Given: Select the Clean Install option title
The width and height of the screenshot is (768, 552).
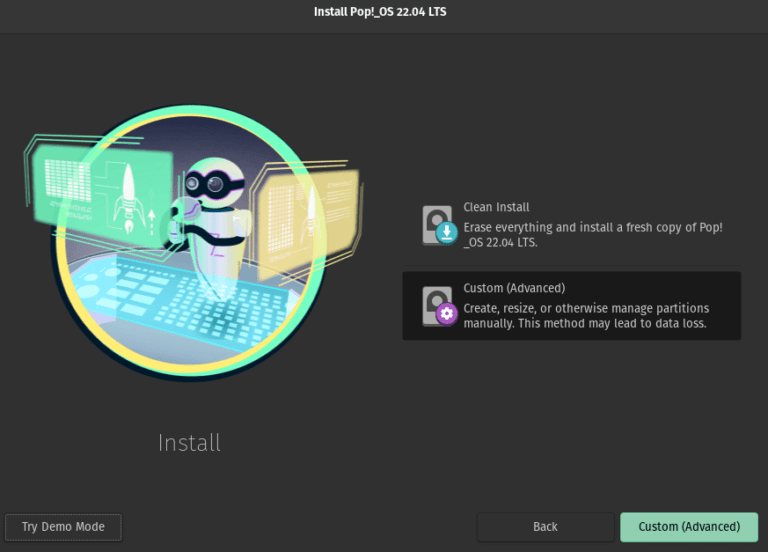Looking at the screenshot, I should click(496, 207).
